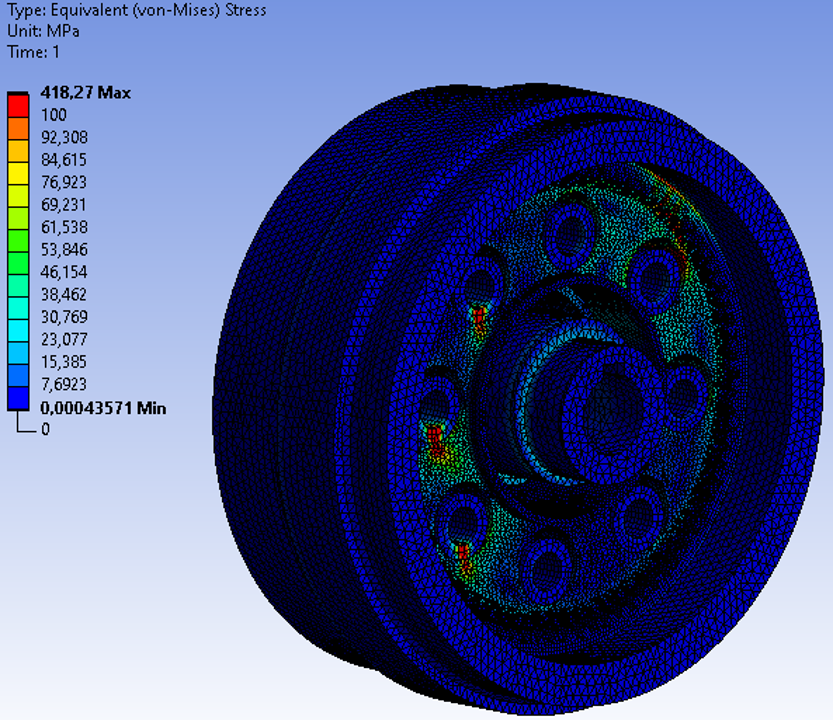
Task: Click the 418,27 Max legend value
Action: [x=85, y=93]
